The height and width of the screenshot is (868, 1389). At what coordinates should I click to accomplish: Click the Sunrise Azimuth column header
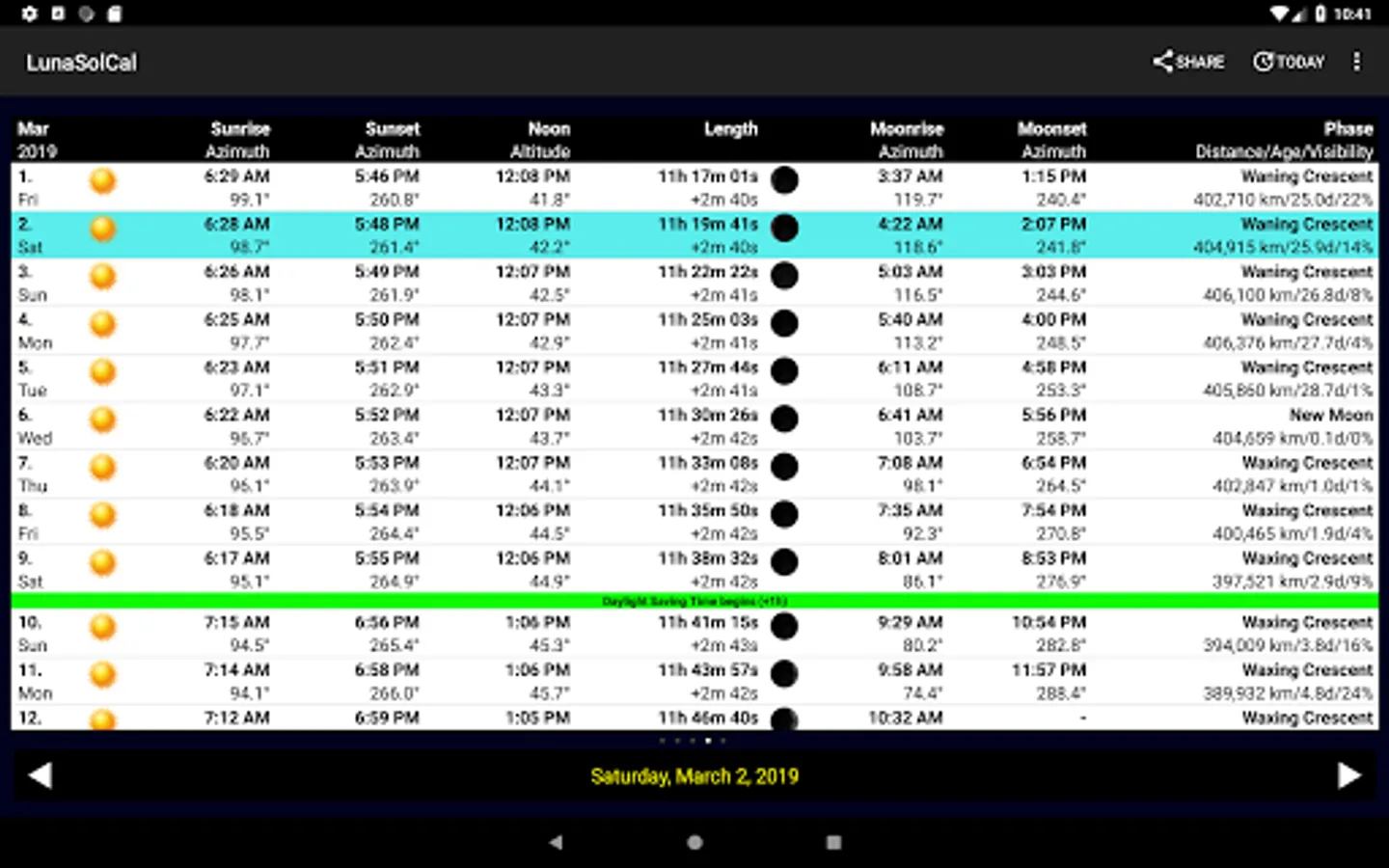[x=238, y=140]
